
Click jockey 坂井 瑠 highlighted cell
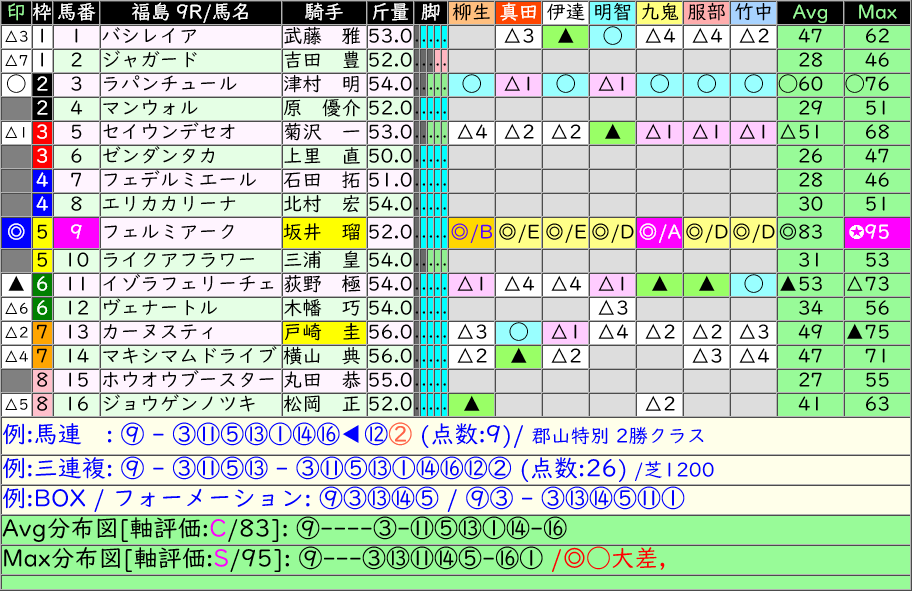(324, 232)
